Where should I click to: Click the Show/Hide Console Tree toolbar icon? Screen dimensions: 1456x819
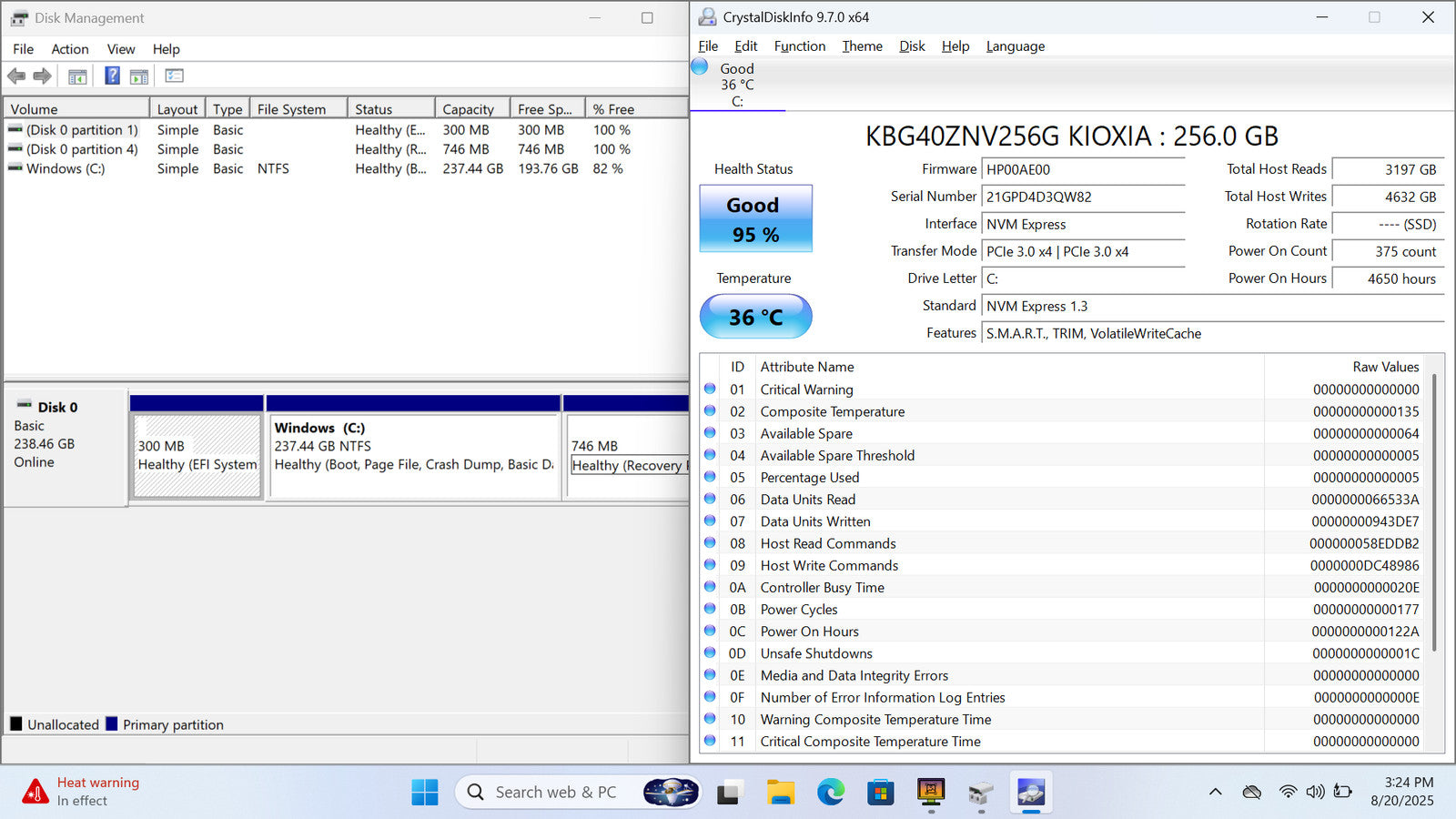[x=77, y=76]
